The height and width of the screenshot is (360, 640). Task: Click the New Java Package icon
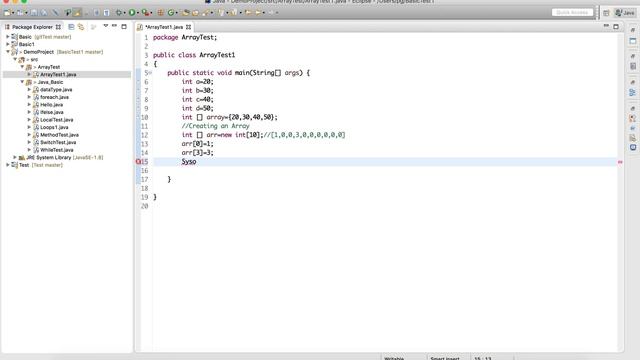pyautogui.click(x=160, y=13)
